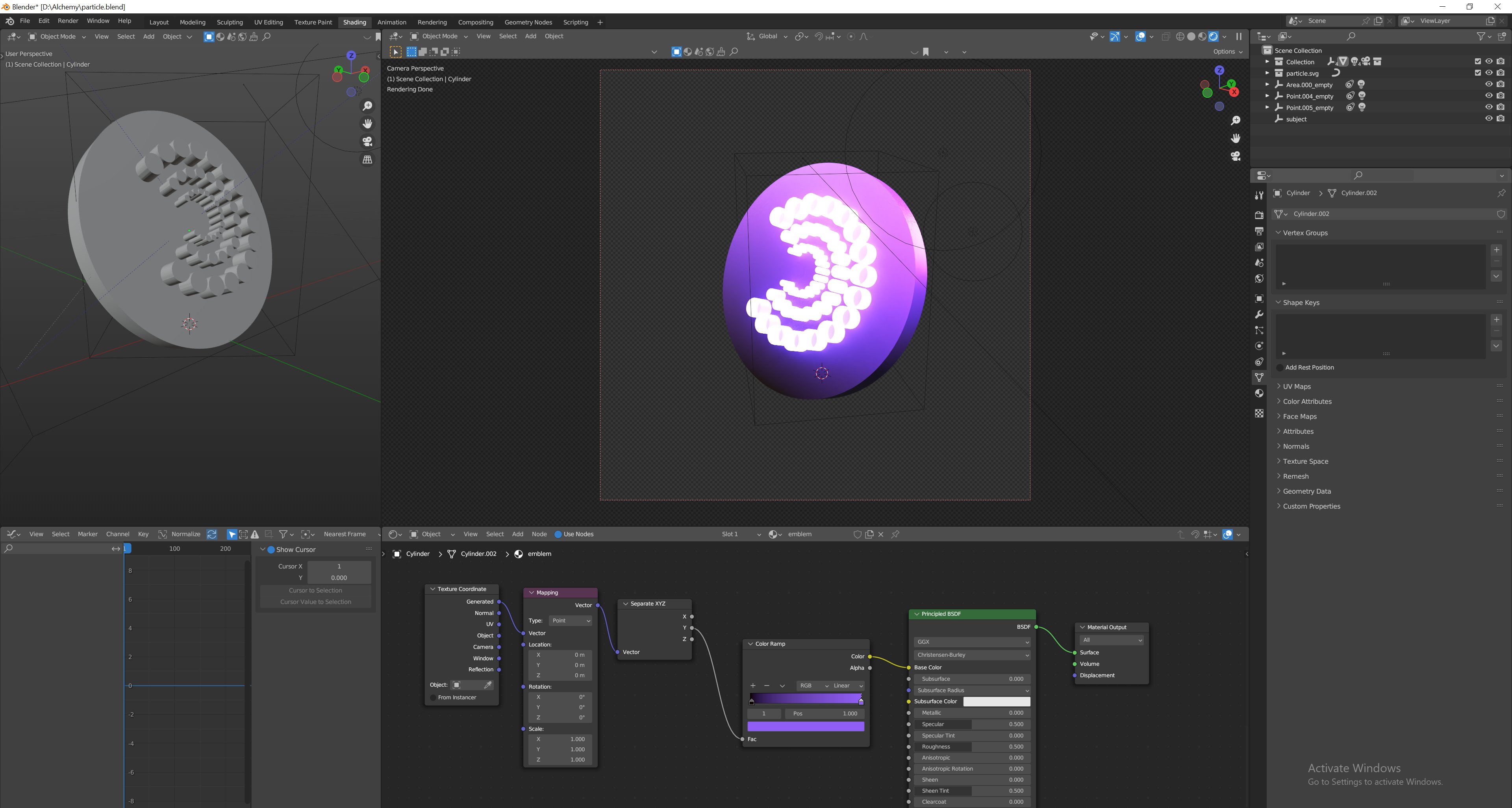The width and height of the screenshot is (1512, 808).
Task: Click the white Subsurface Color swatch
Action: coord(996,702)
